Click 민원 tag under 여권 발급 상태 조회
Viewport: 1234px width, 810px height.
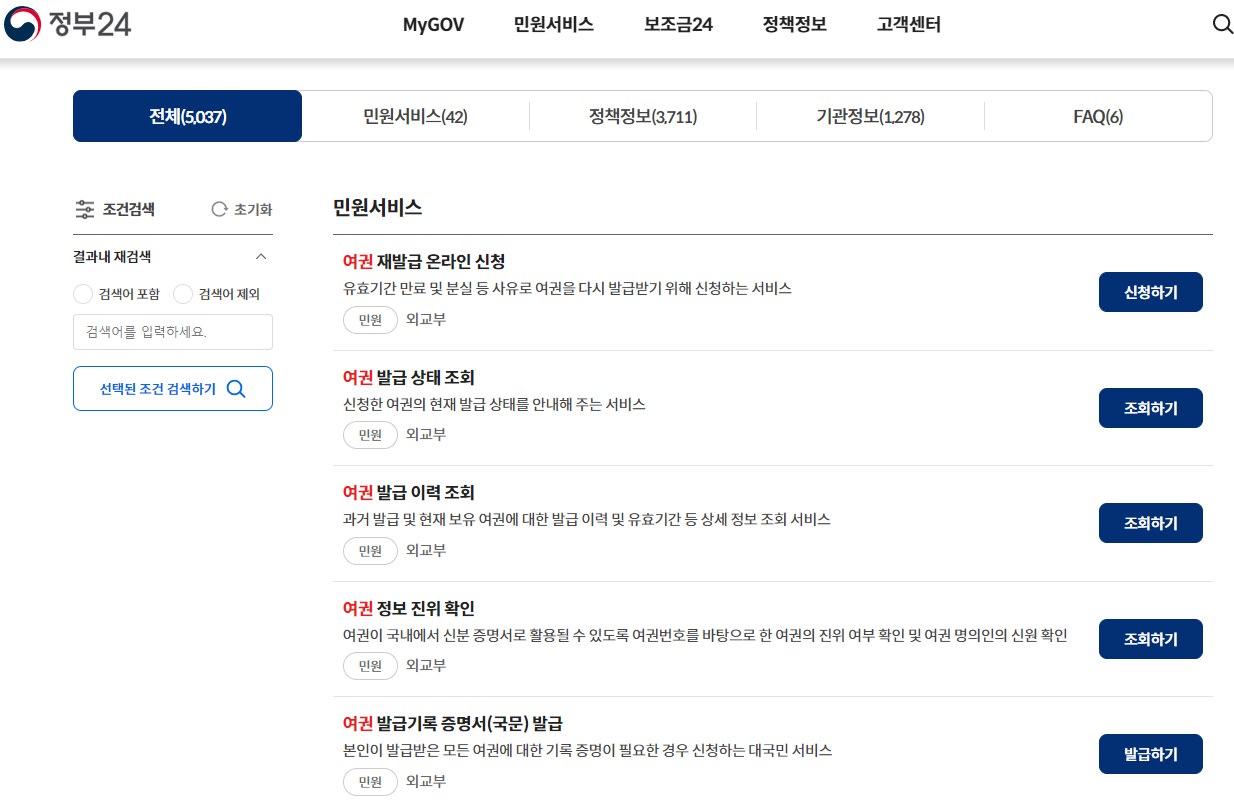[371, 435]
